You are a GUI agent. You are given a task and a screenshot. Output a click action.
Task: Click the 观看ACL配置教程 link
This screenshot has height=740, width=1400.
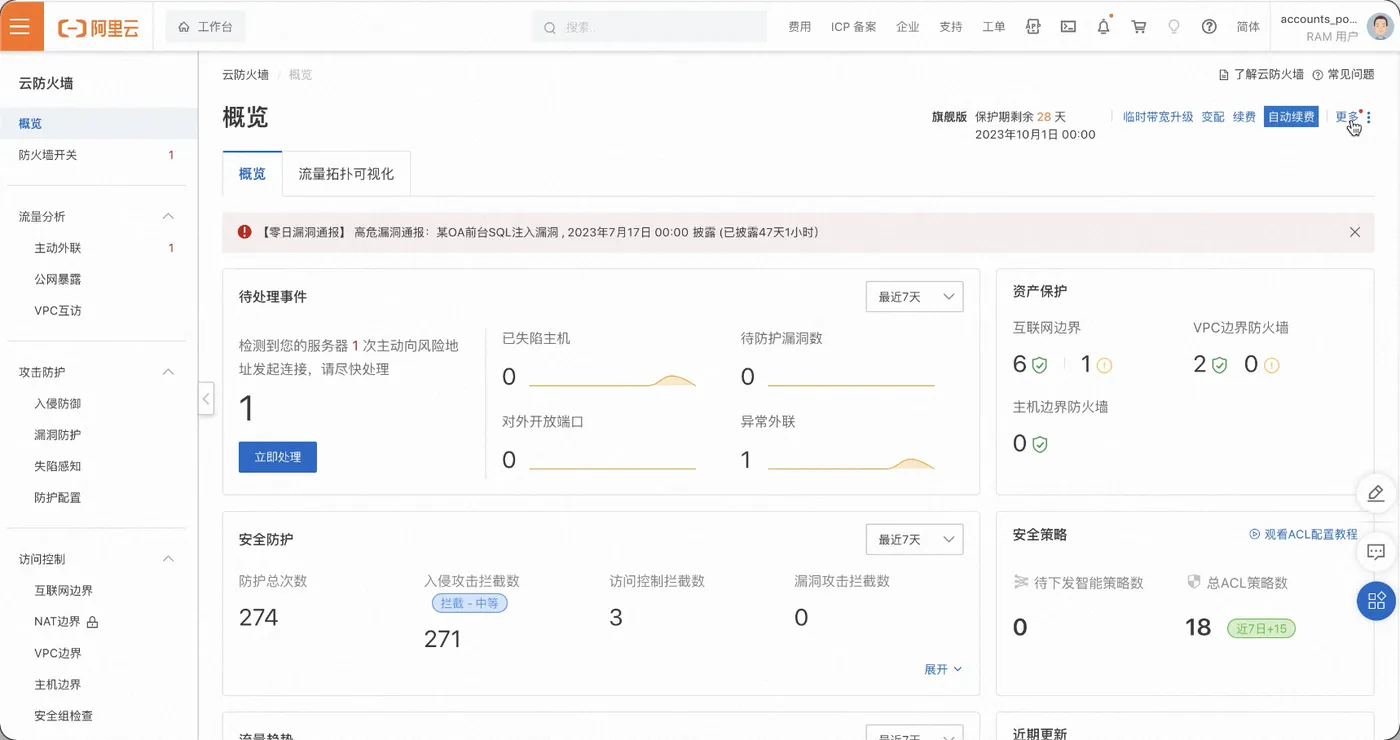tap(1303, 535)
